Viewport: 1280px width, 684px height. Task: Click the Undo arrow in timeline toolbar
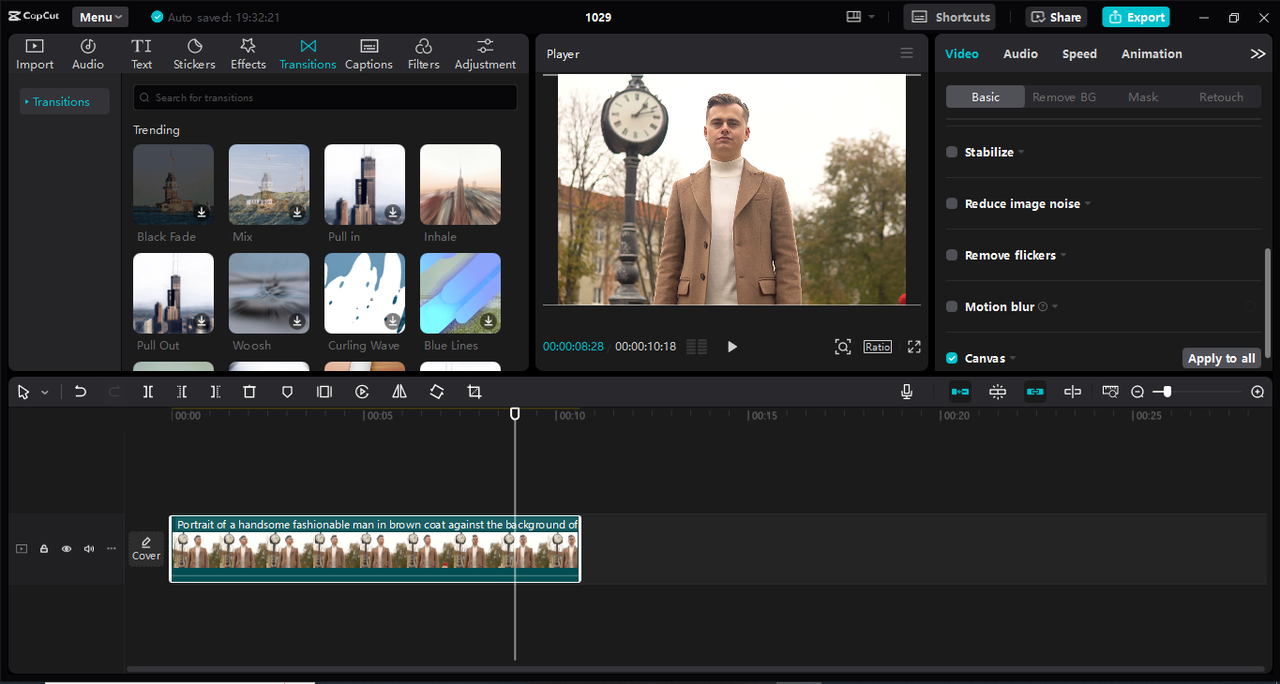(81, 392)
